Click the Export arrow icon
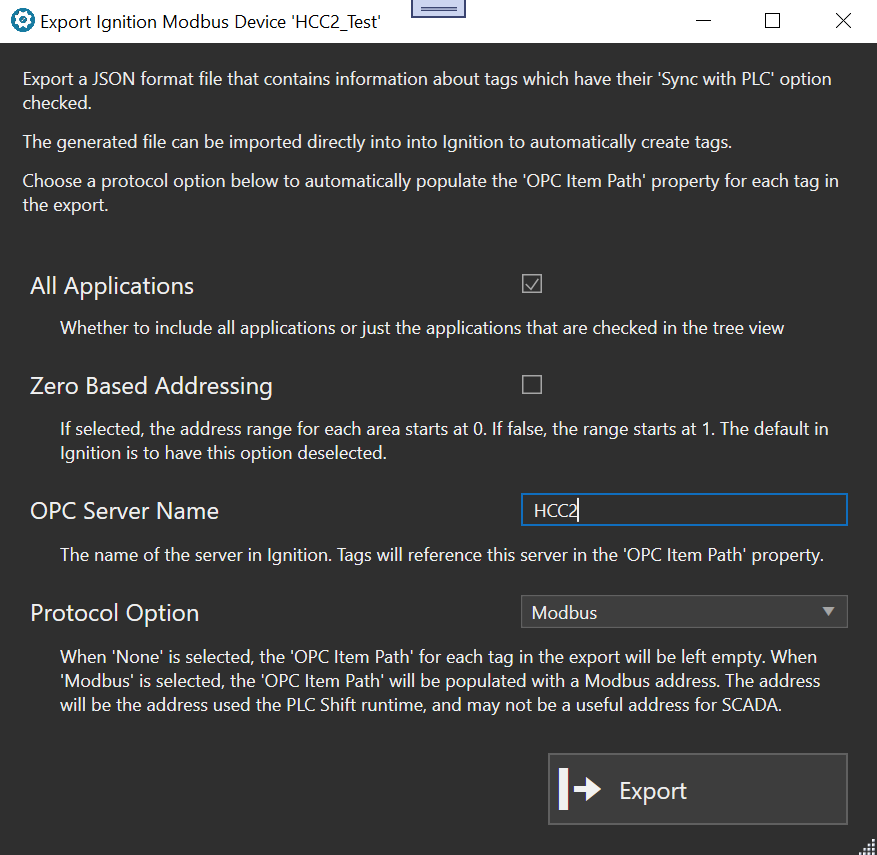This screenshot has height=855, width=877. [x=580, y=789]
